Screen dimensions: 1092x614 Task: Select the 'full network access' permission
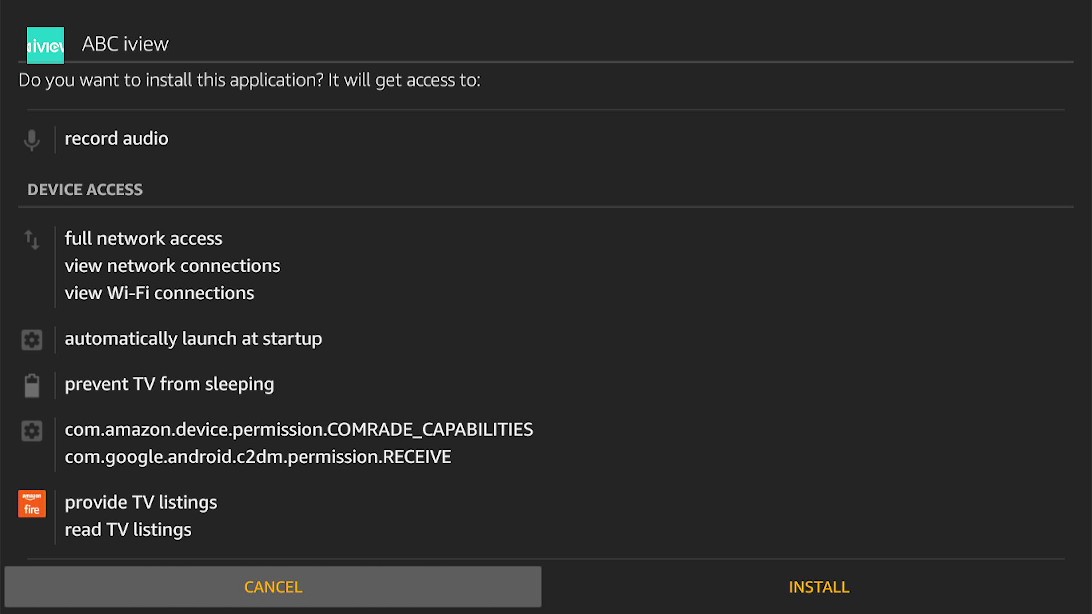click(x=143, y=238)
